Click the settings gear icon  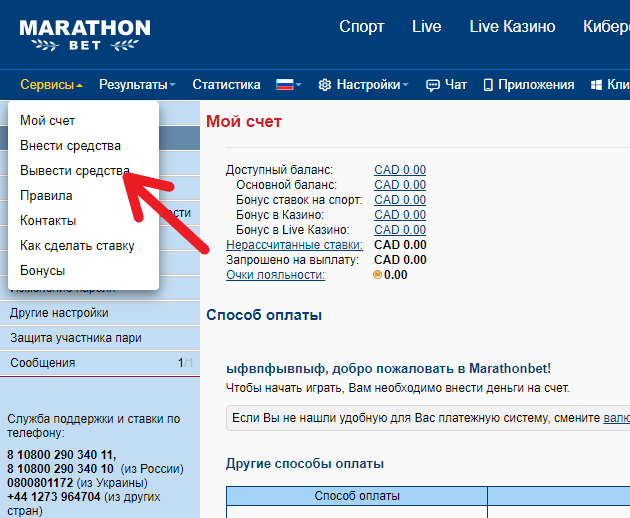[x=325, y=85]
